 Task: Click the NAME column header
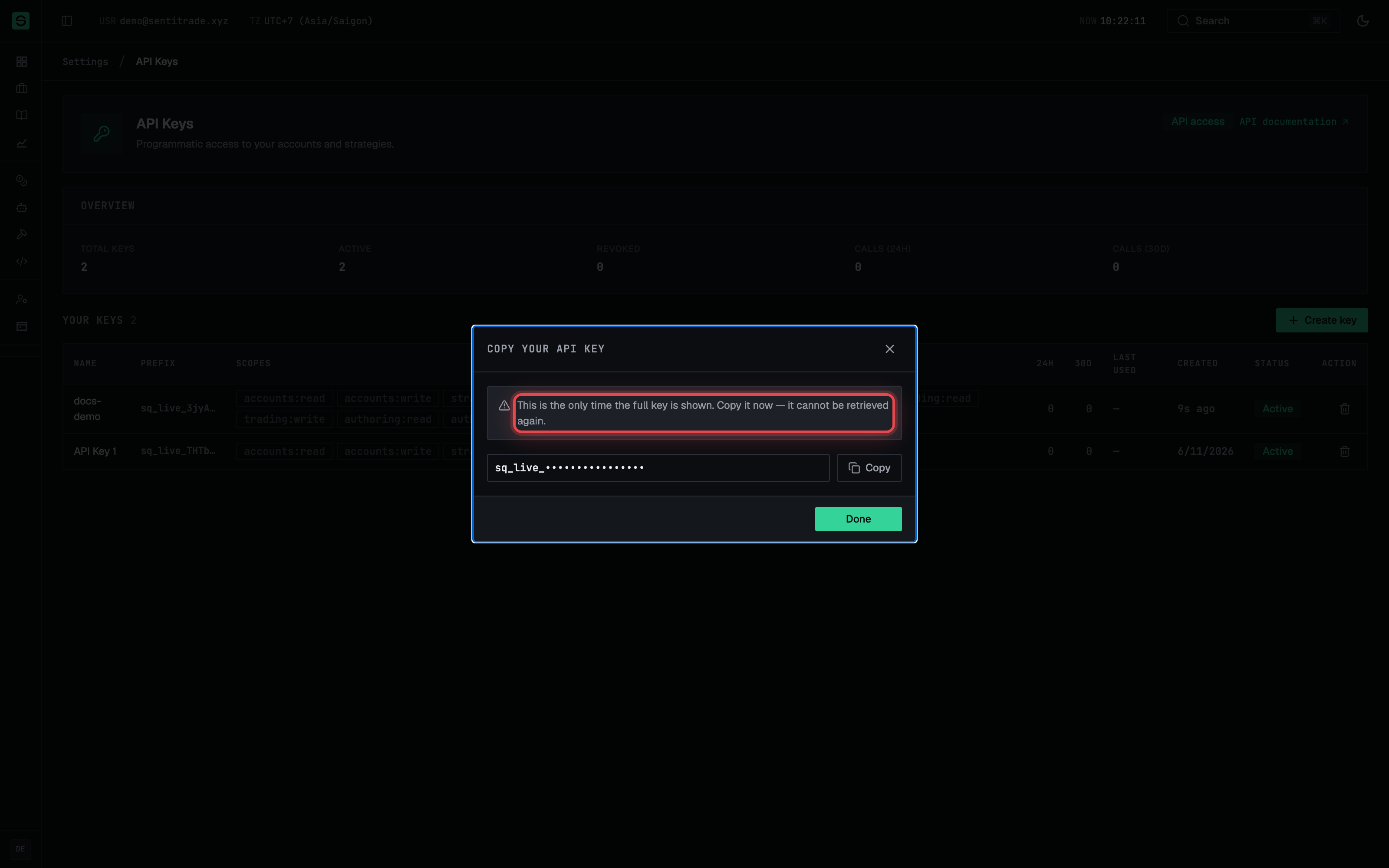click(85, 363)
